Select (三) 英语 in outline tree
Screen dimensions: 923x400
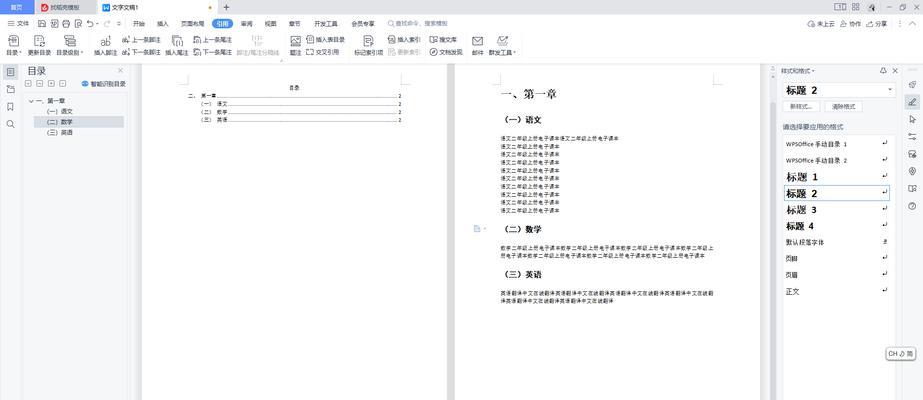(x=60, y=133)
